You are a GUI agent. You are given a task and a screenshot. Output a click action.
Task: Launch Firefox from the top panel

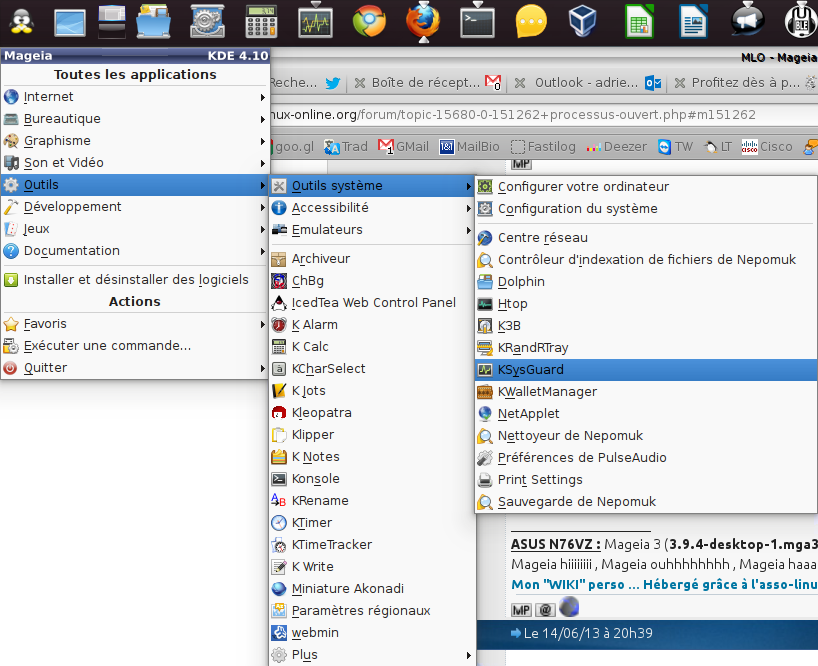tap(423, 22)
